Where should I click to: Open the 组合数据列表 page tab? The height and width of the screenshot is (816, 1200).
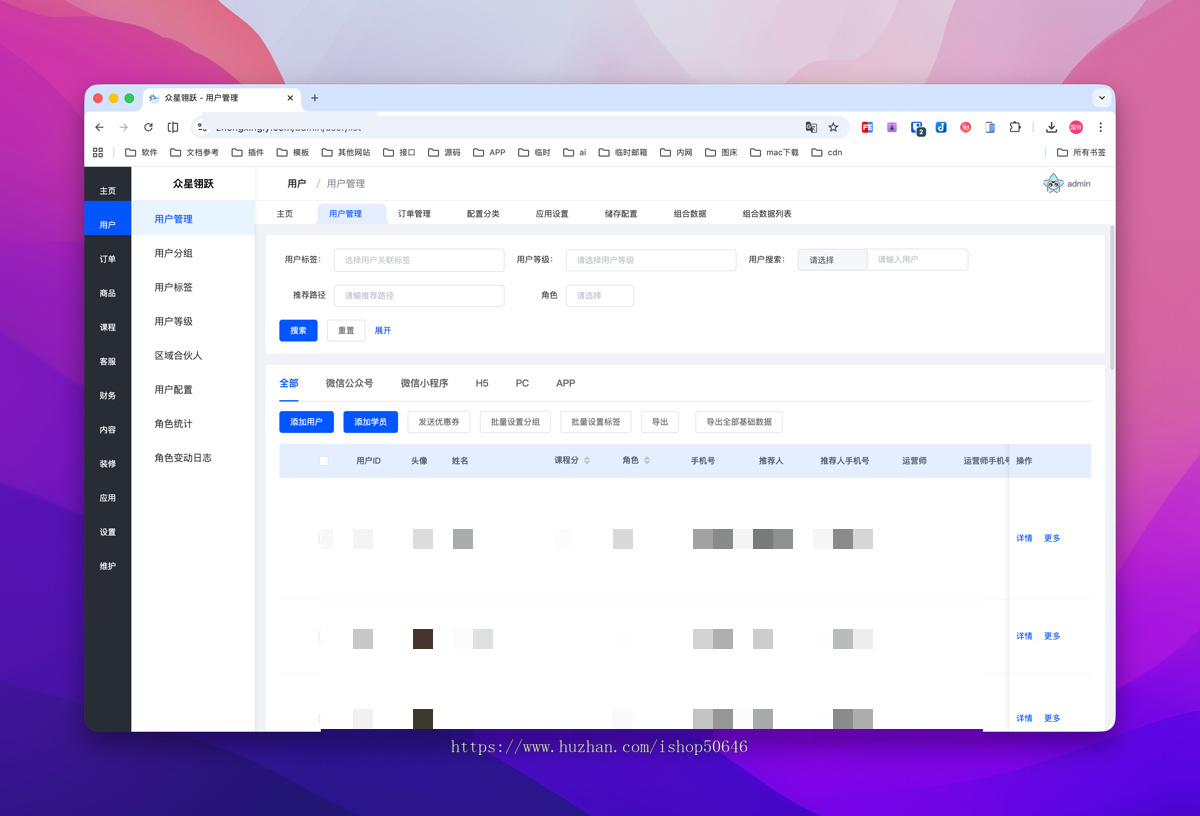[767, 214]
